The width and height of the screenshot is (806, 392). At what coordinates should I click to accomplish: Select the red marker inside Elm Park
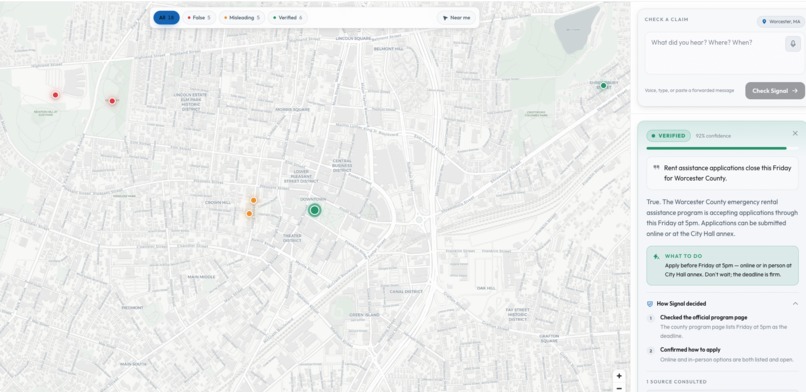point(112,101)
